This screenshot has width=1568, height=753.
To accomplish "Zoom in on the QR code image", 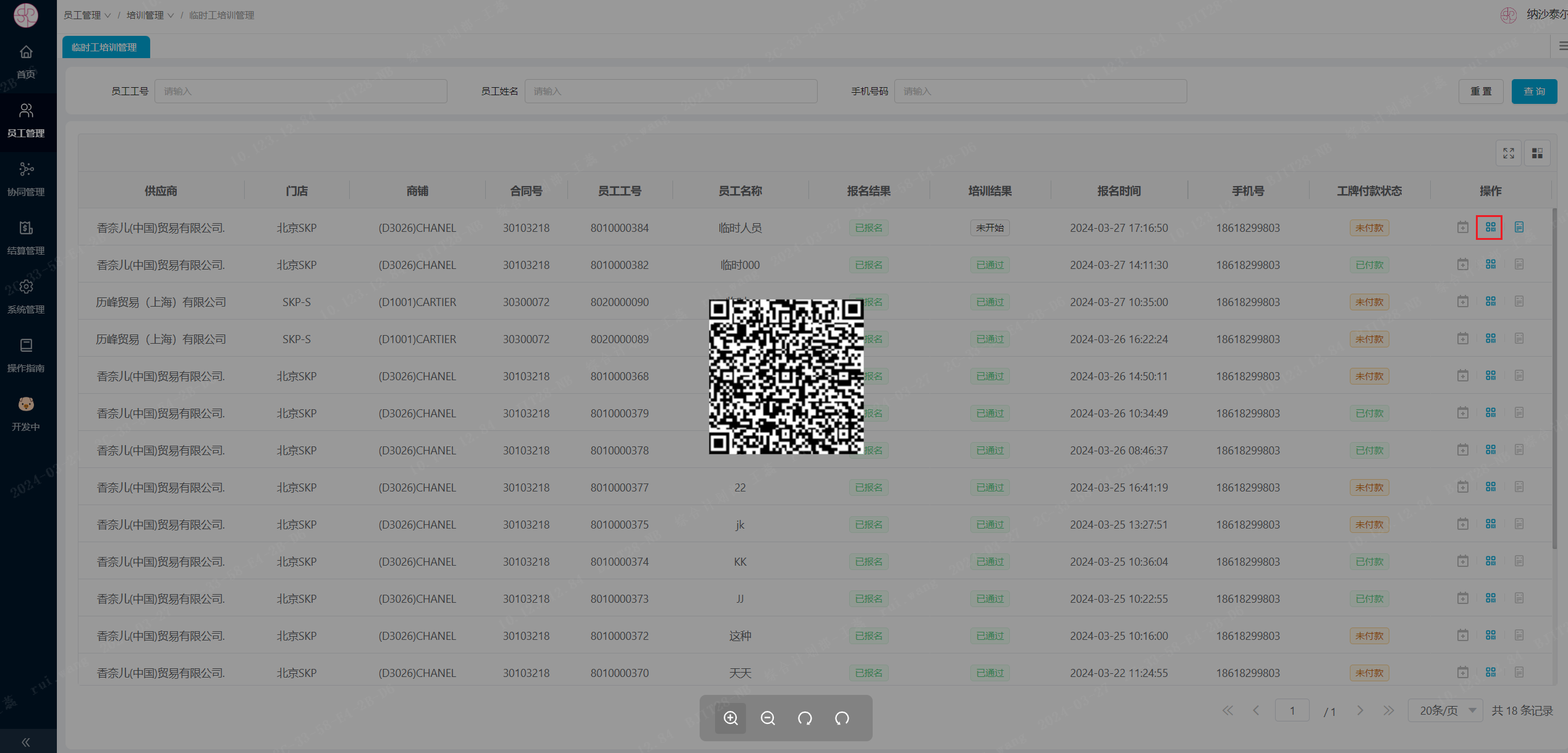I will (x=731, y=718).
